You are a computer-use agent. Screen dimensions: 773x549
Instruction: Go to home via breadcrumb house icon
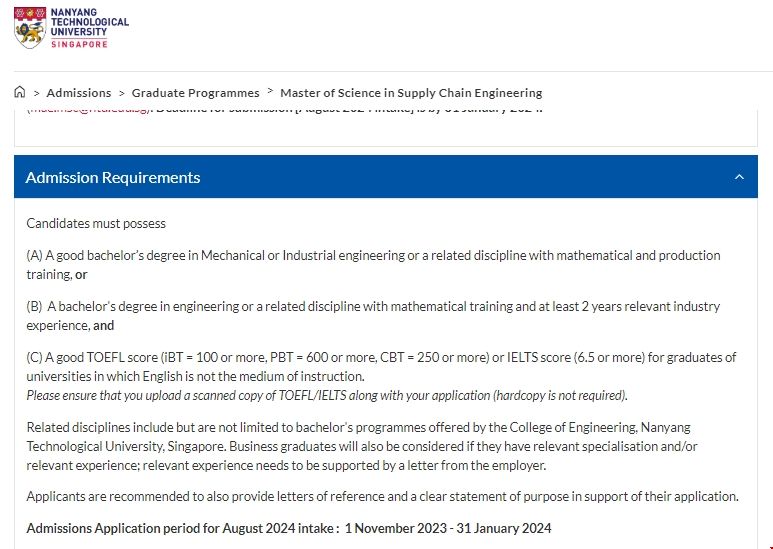click(x=20, y=92)
